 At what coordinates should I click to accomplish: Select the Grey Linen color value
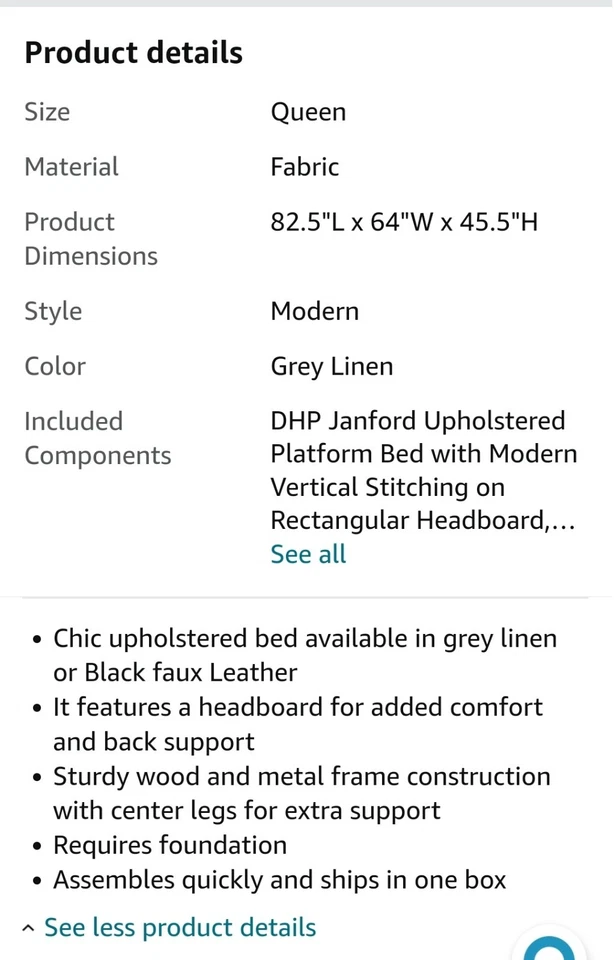pos(331,366)
